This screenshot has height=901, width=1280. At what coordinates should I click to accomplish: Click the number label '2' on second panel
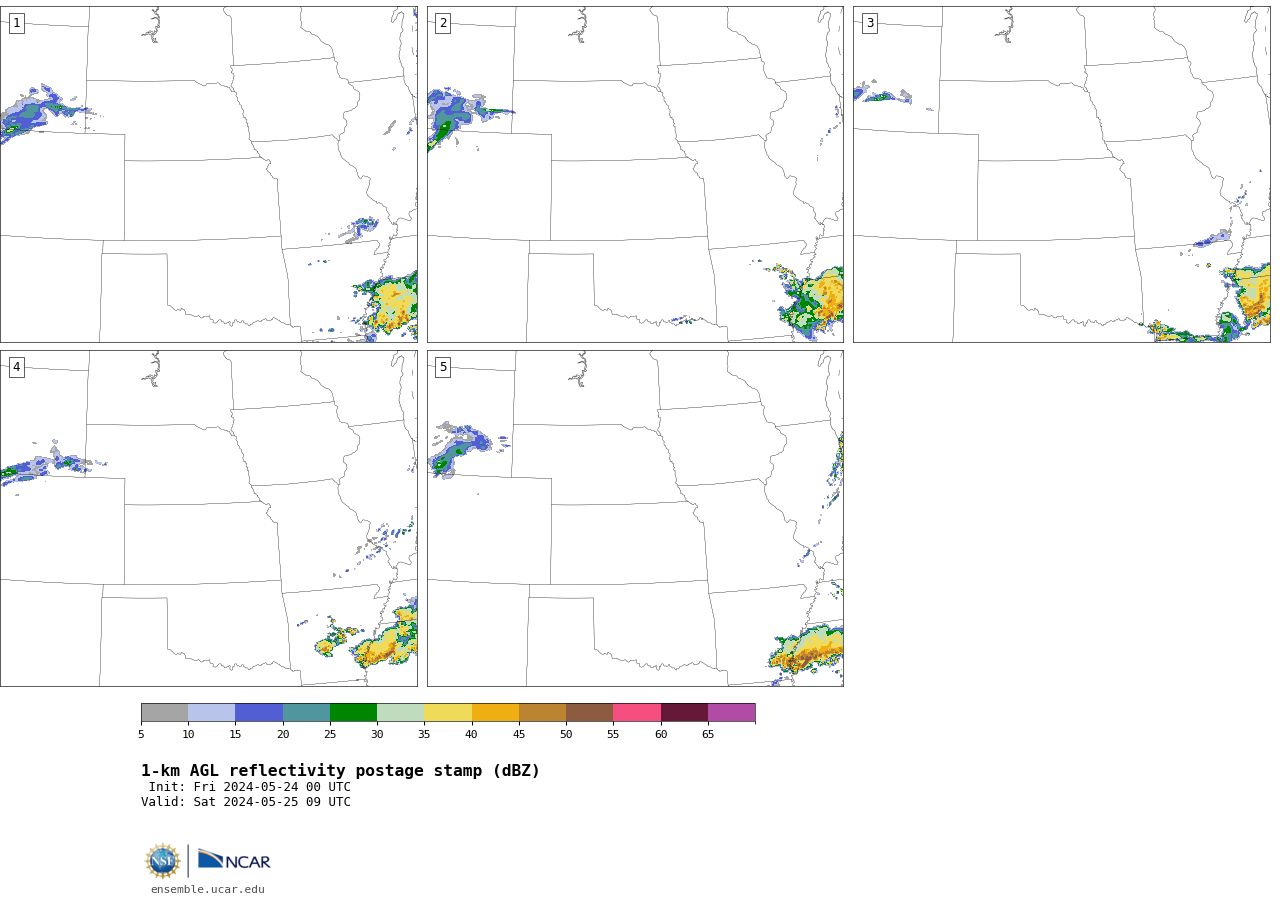(x=443, y=23)
